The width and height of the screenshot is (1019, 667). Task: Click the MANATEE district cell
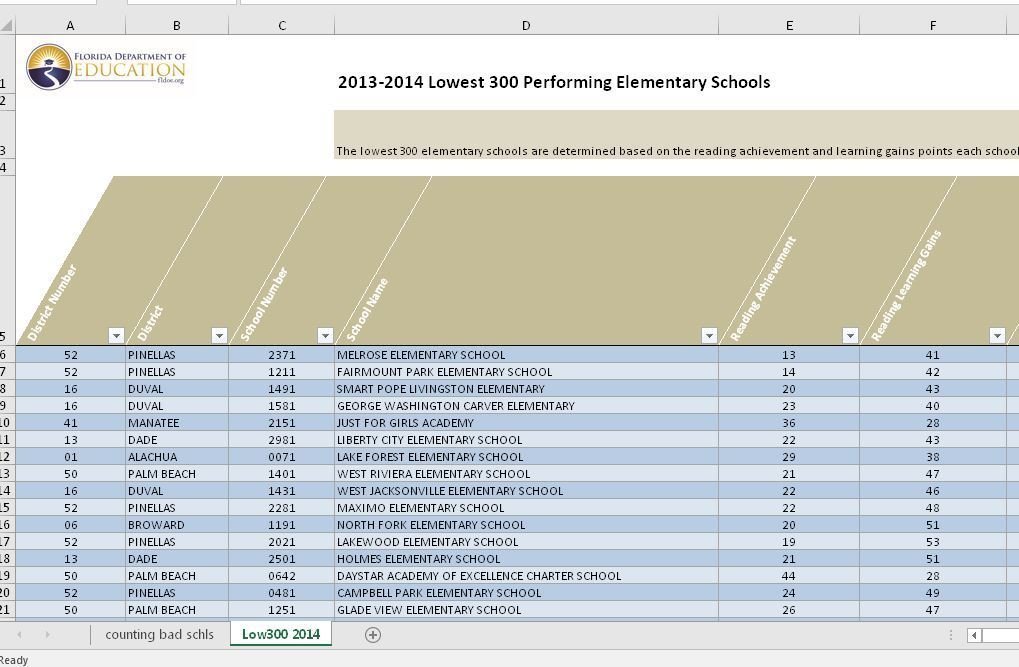coord(177,423)
